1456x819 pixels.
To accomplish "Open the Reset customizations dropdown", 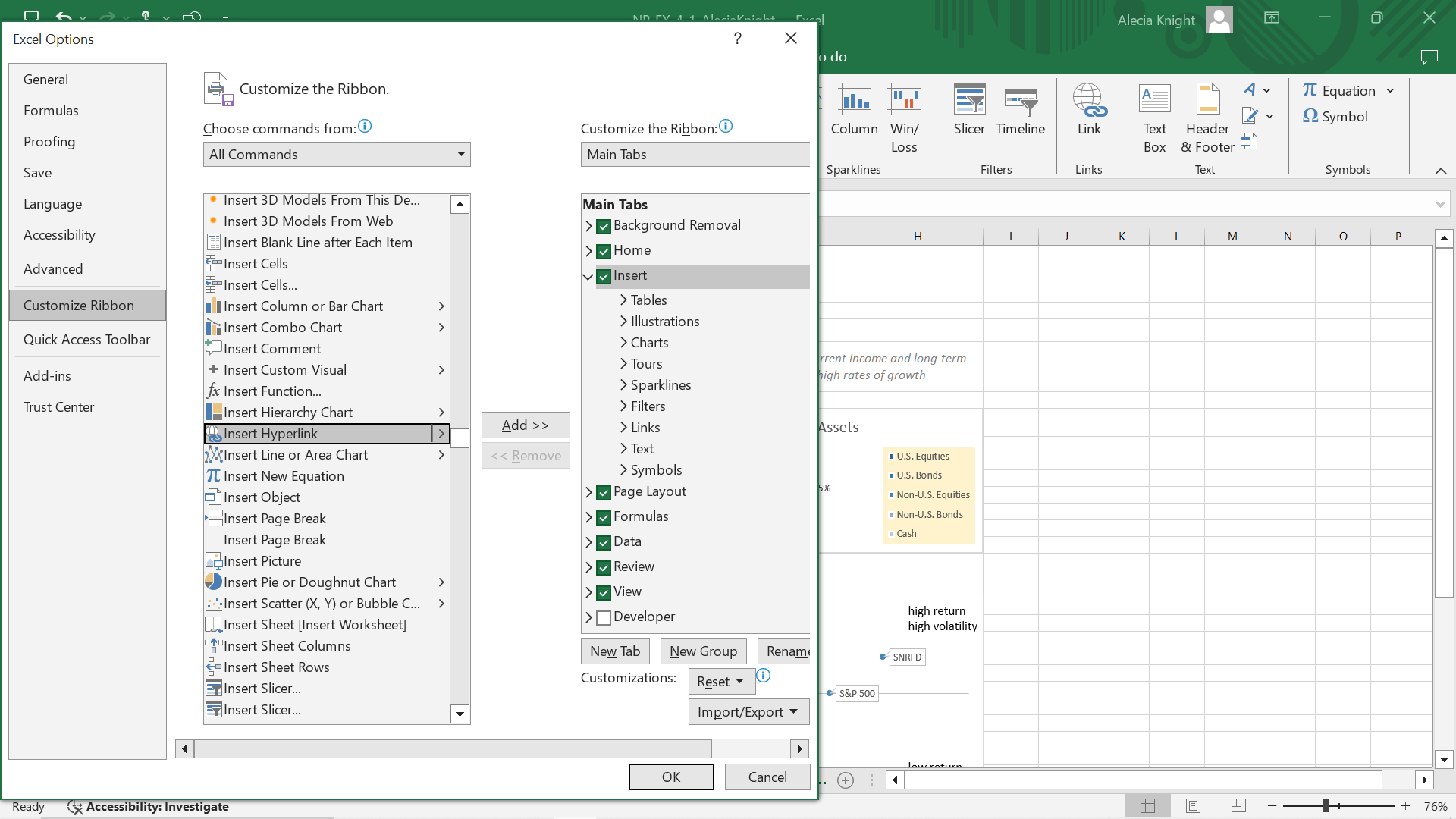I will coord(721,681).
